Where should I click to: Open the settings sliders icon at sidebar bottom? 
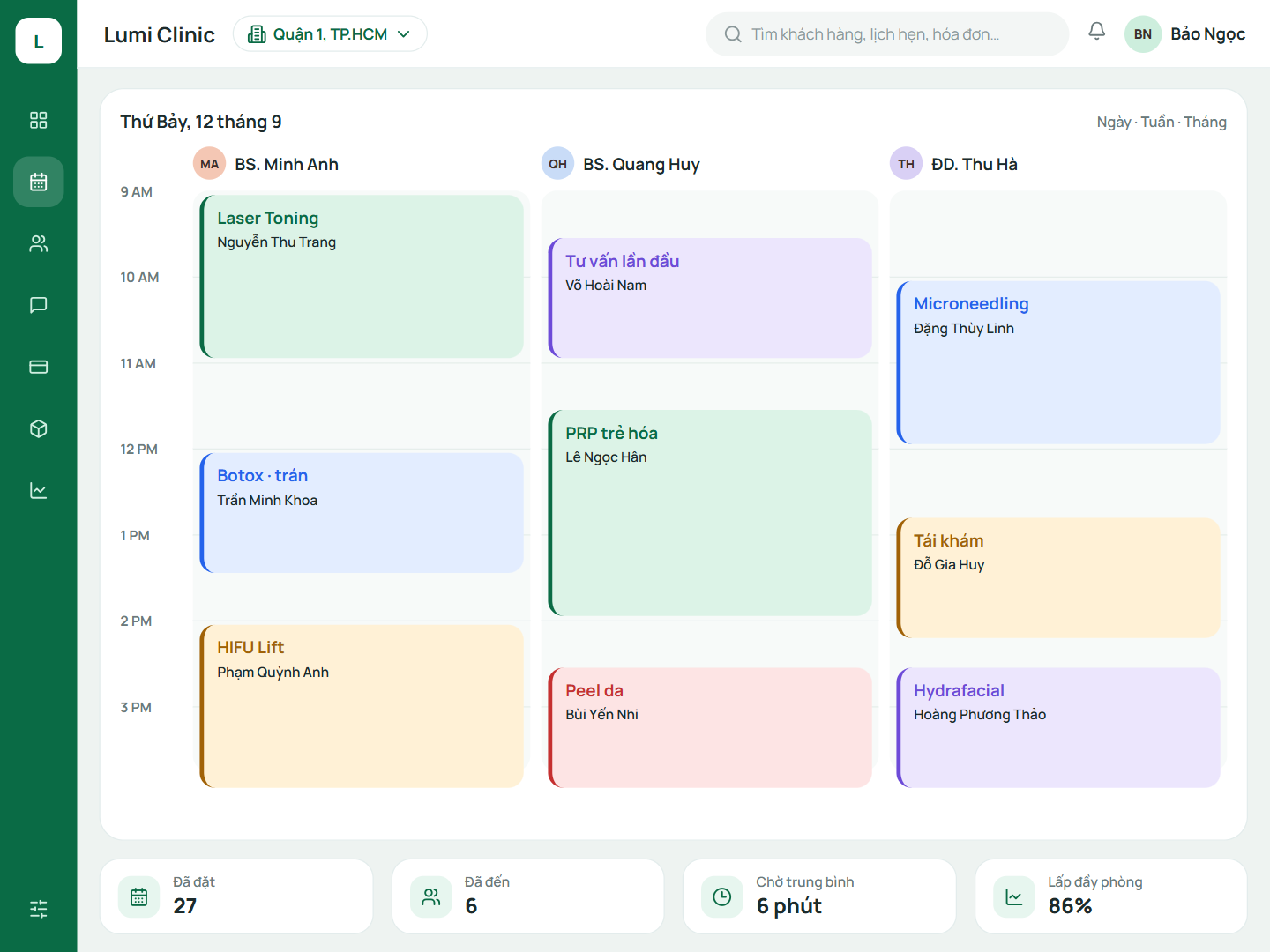click(38, 909)
